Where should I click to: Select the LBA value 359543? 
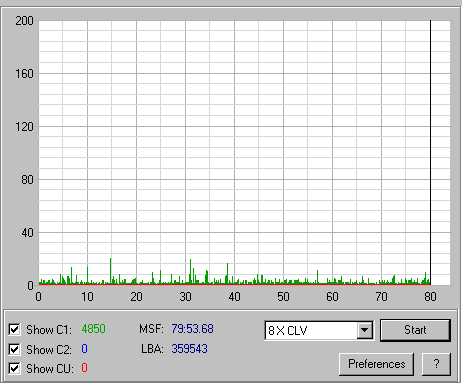coord(189,349)
